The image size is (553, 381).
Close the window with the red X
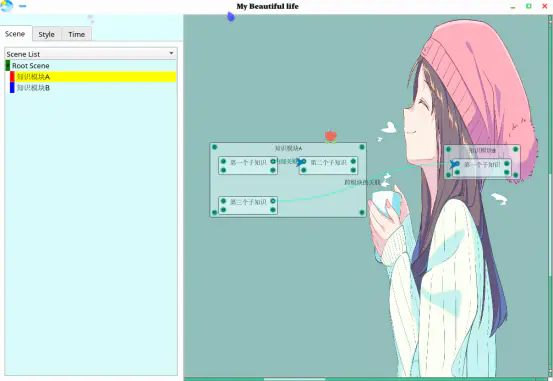click(545, 6)
